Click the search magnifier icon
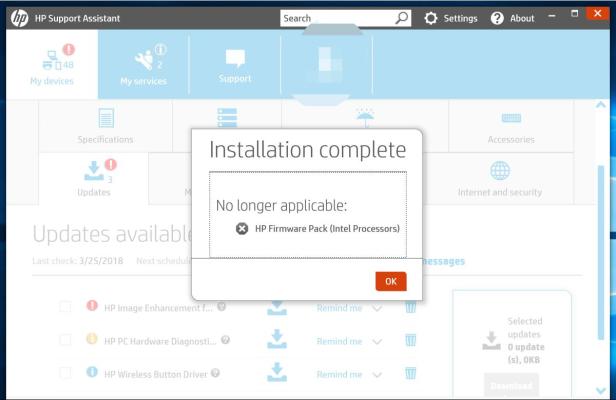Image resolution: width=616 pixels, height=400 pixels. point(402,18)
